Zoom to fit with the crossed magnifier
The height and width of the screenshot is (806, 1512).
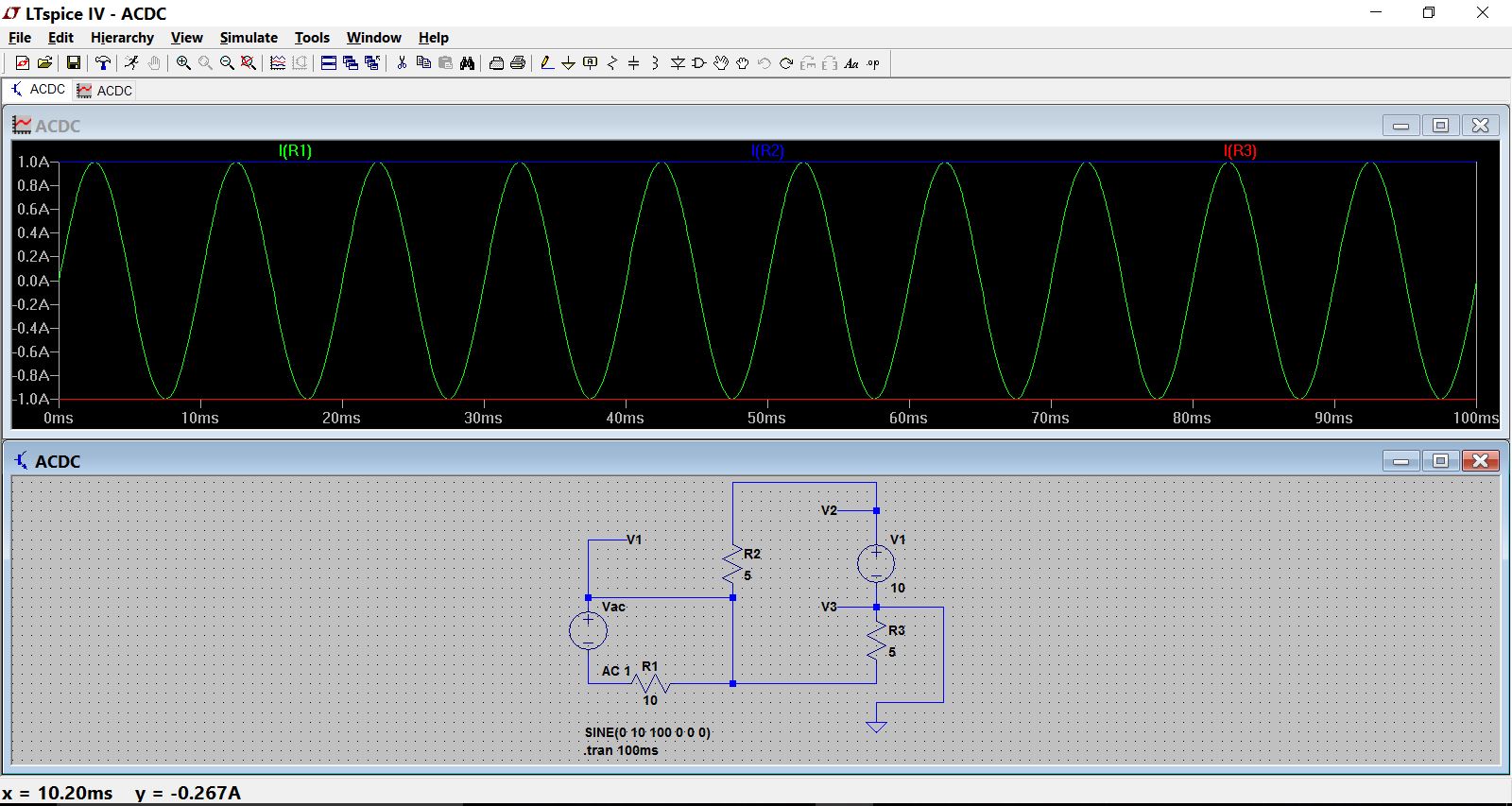[x=249, y=63]
